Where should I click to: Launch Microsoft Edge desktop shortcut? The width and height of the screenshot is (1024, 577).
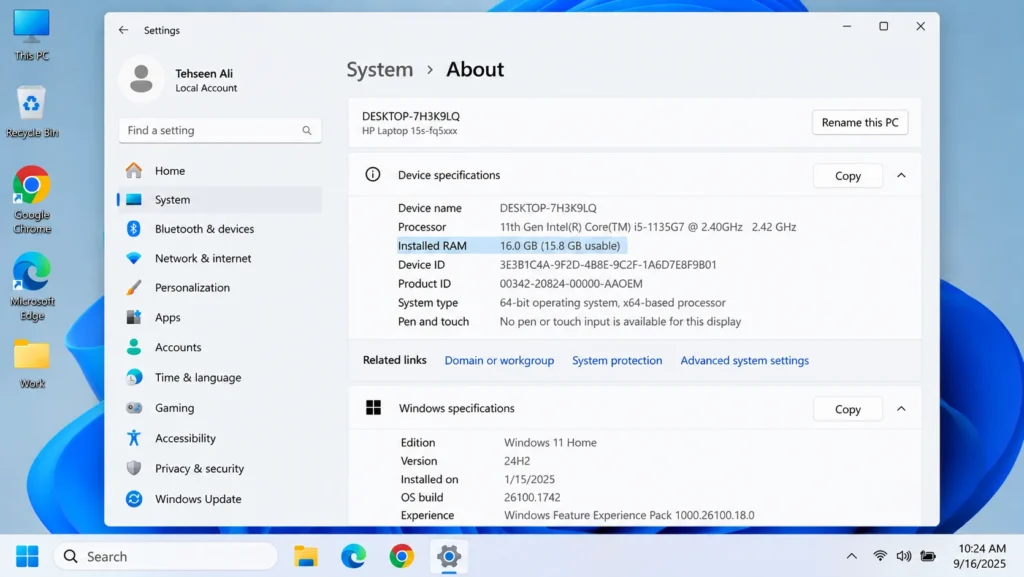point(31,287)
